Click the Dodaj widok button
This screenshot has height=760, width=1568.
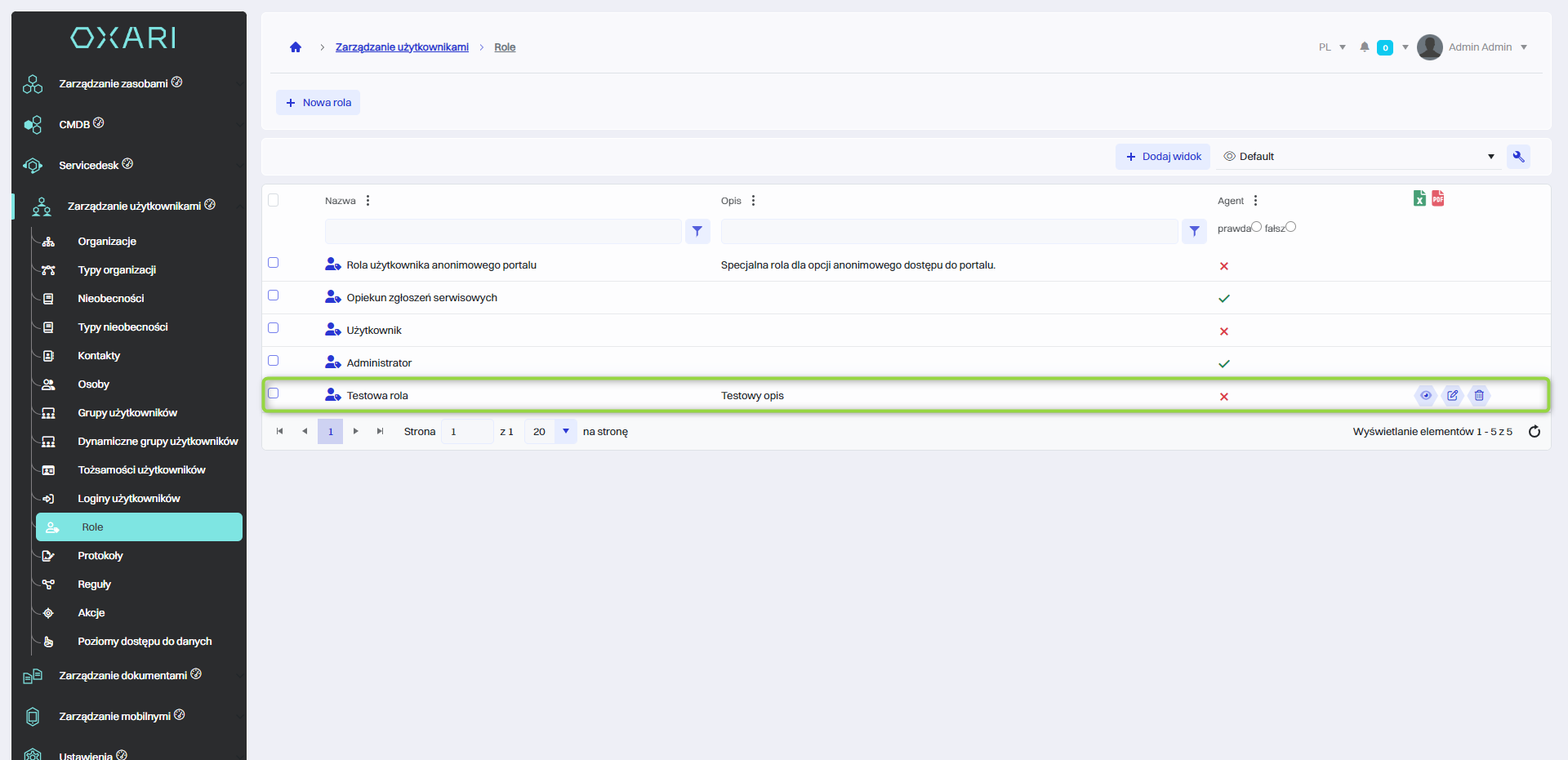(x=1163, y=157)
